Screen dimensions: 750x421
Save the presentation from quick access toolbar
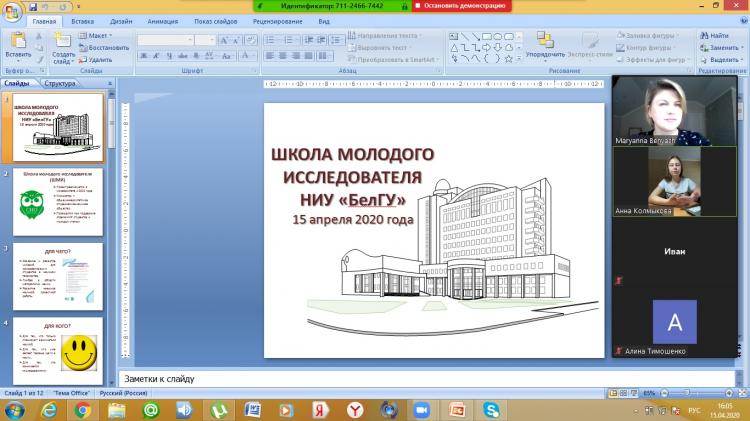[33, 6]
